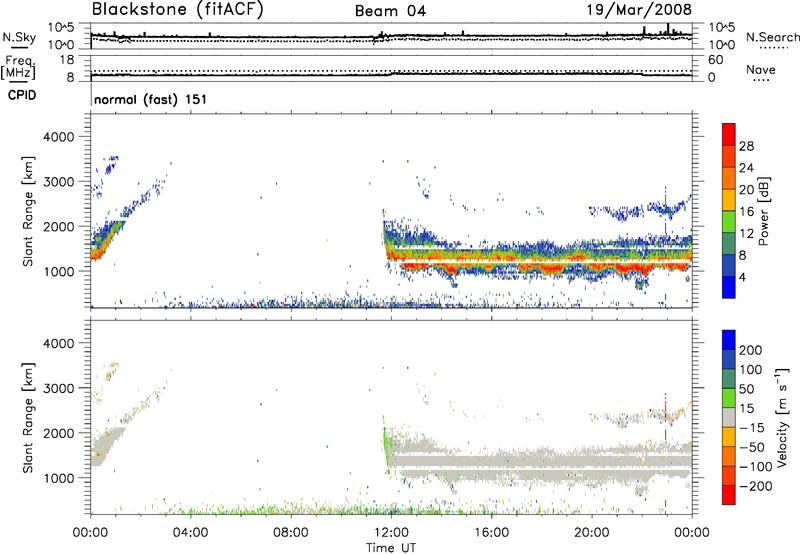The height and width of the screenshot is (554, 800).
Task: Select the 200 value on Velocity colorbar
Action: 751,350
